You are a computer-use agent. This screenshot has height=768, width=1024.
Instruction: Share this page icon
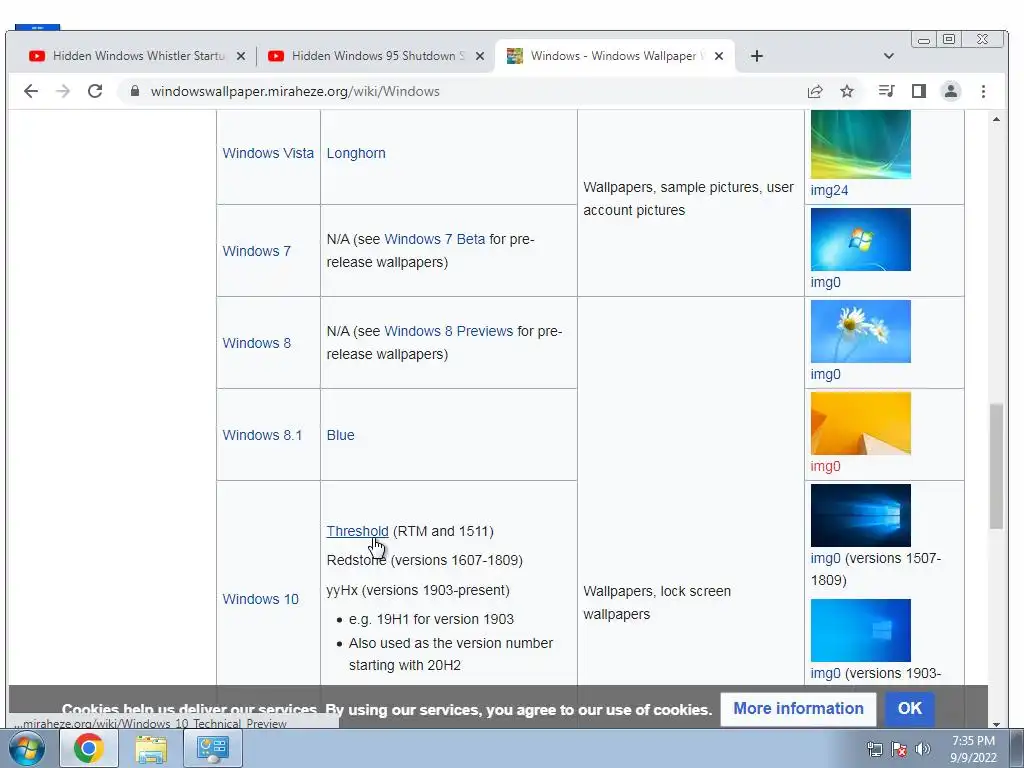tap(815, 91)
